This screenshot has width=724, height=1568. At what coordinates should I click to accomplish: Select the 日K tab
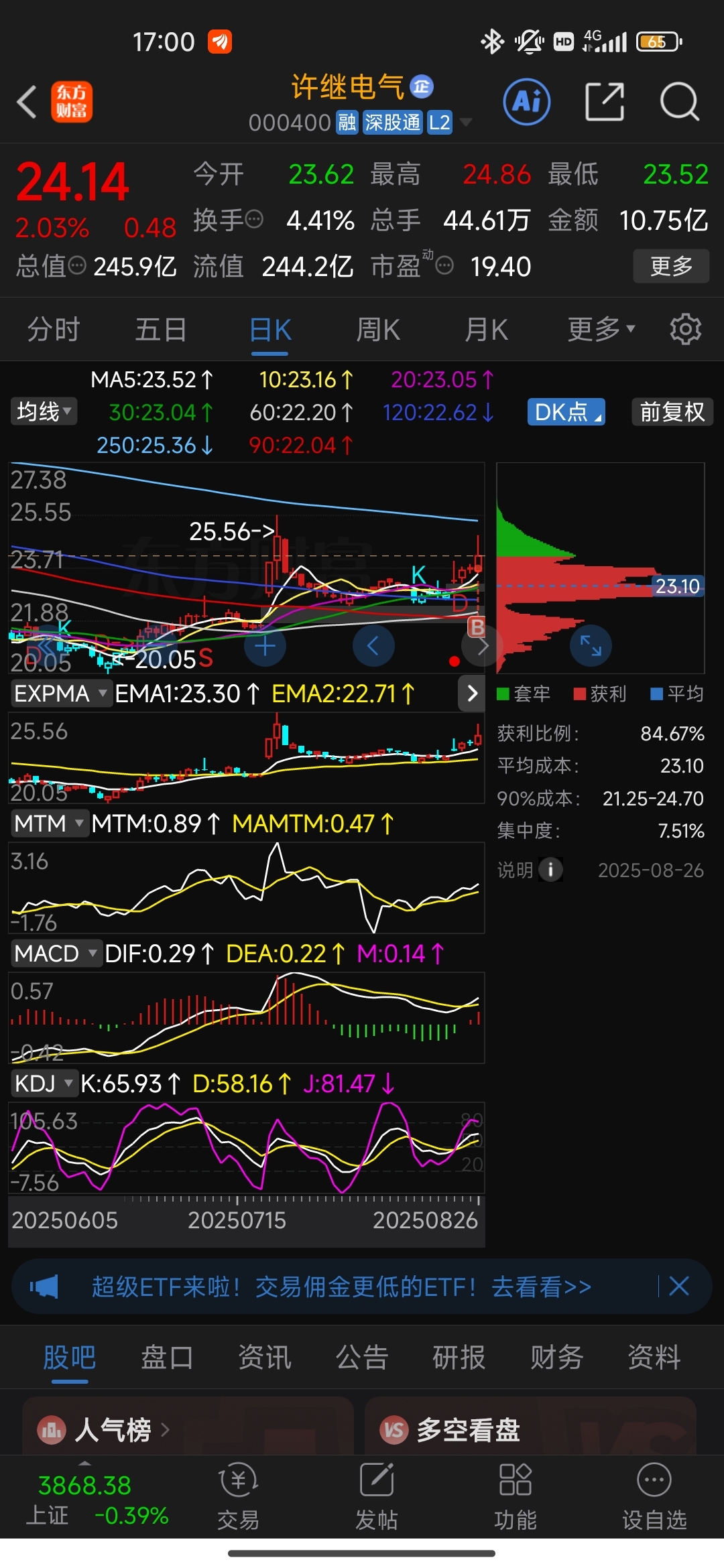click(270, 330)
